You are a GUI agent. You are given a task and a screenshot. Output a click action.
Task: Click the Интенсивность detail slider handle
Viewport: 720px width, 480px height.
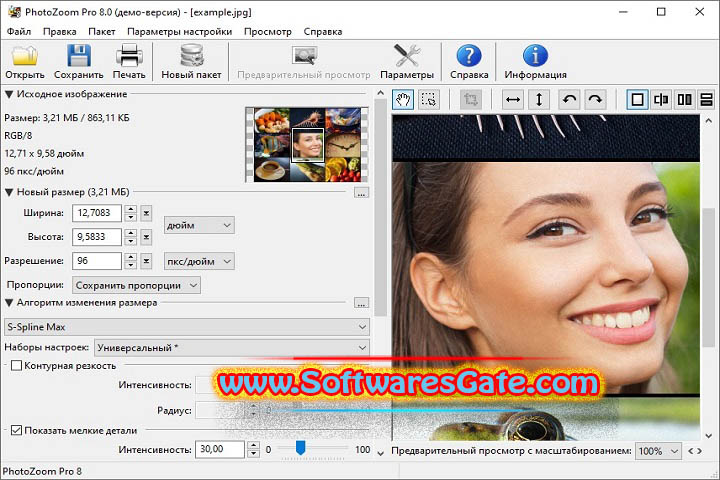tap(300, 447)
